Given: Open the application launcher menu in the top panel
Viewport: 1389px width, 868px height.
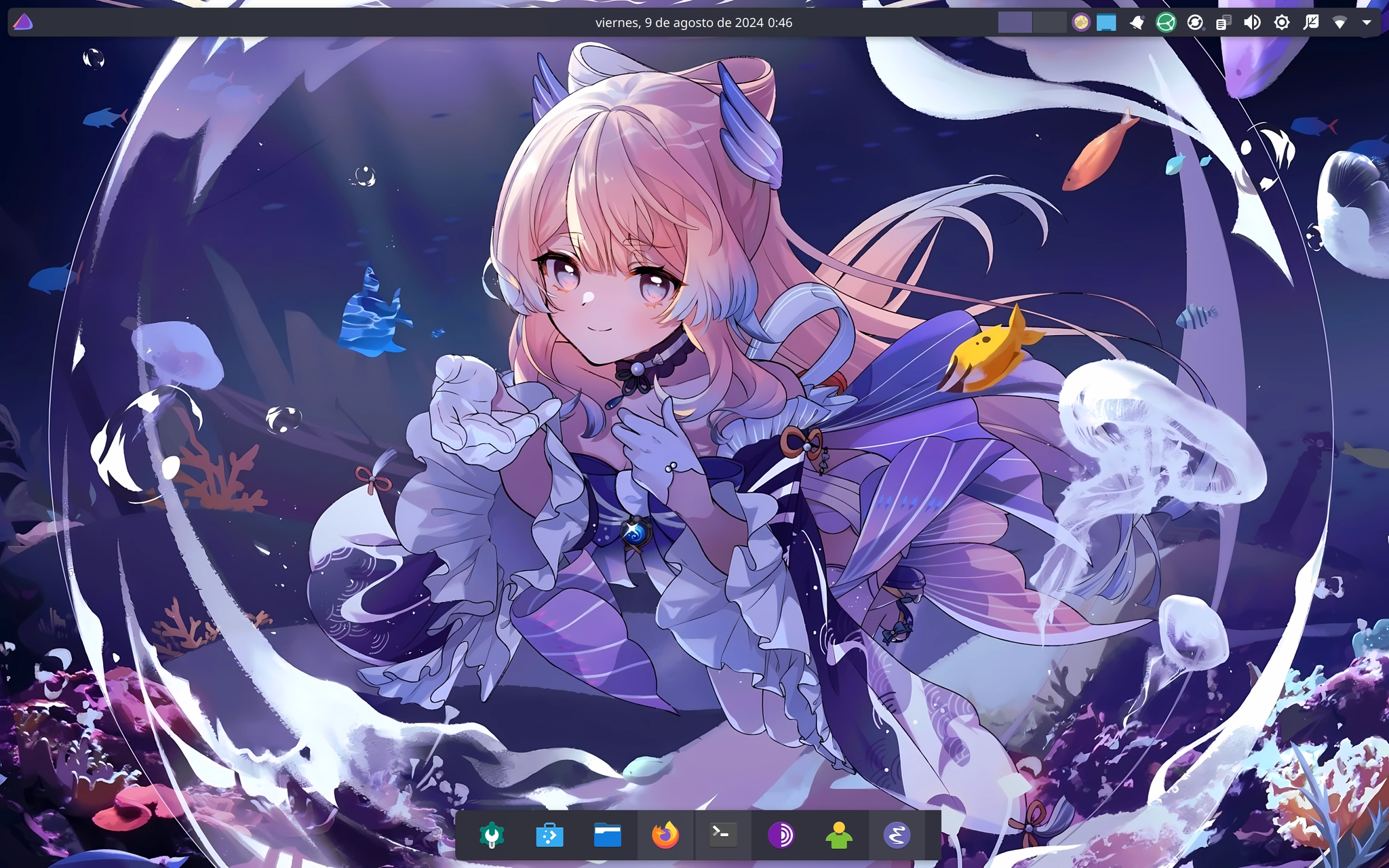Looking at the screenshot, I should pos(22,22).
